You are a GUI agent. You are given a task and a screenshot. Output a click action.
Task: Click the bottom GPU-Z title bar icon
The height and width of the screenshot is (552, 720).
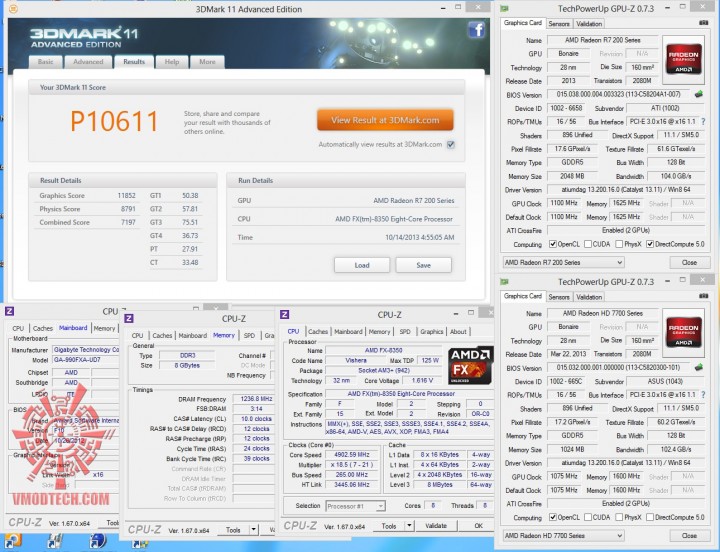click(x=505, y=282)
